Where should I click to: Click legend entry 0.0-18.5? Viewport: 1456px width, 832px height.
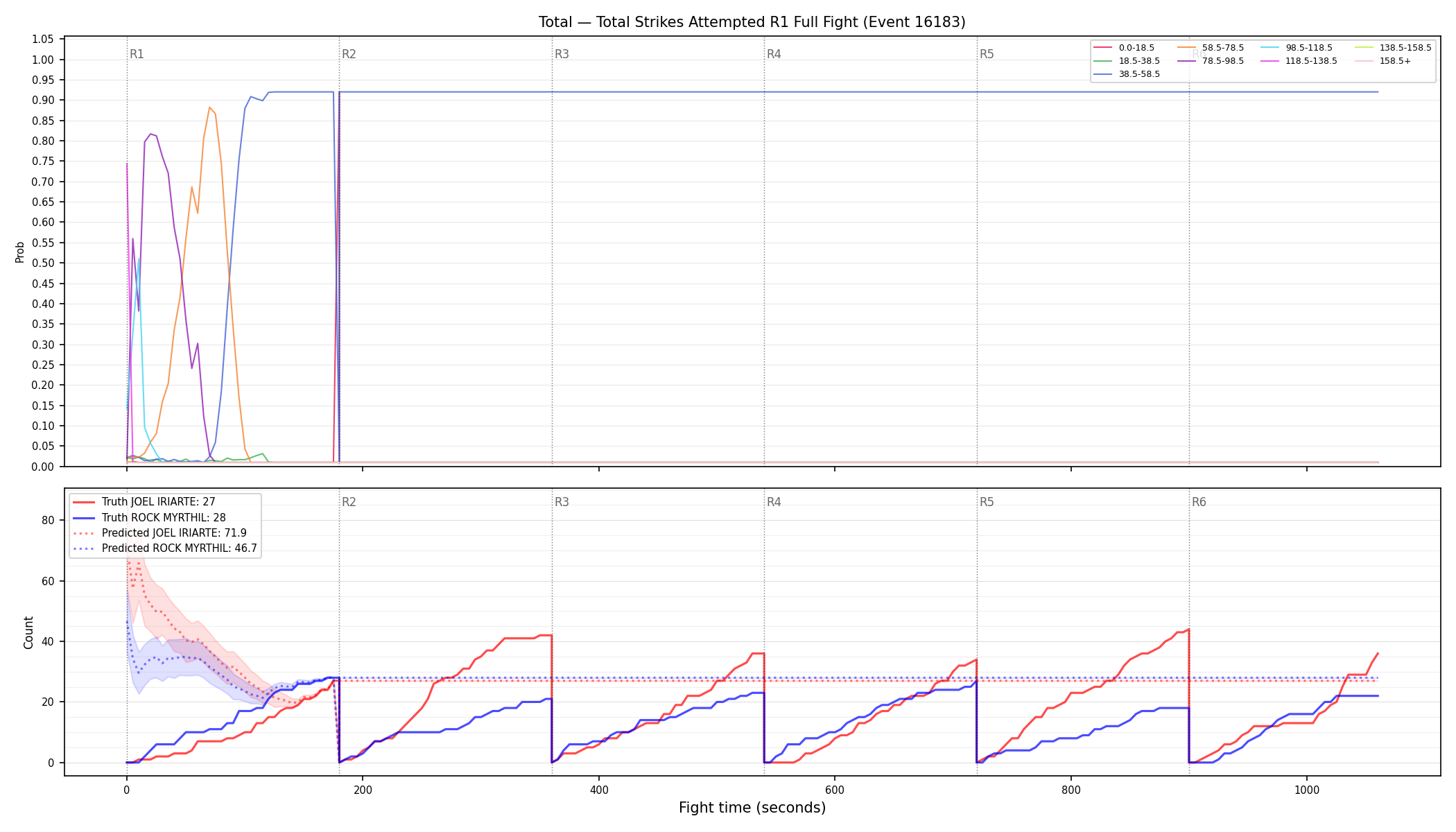pyautogui.click(x=1124, y=48)
